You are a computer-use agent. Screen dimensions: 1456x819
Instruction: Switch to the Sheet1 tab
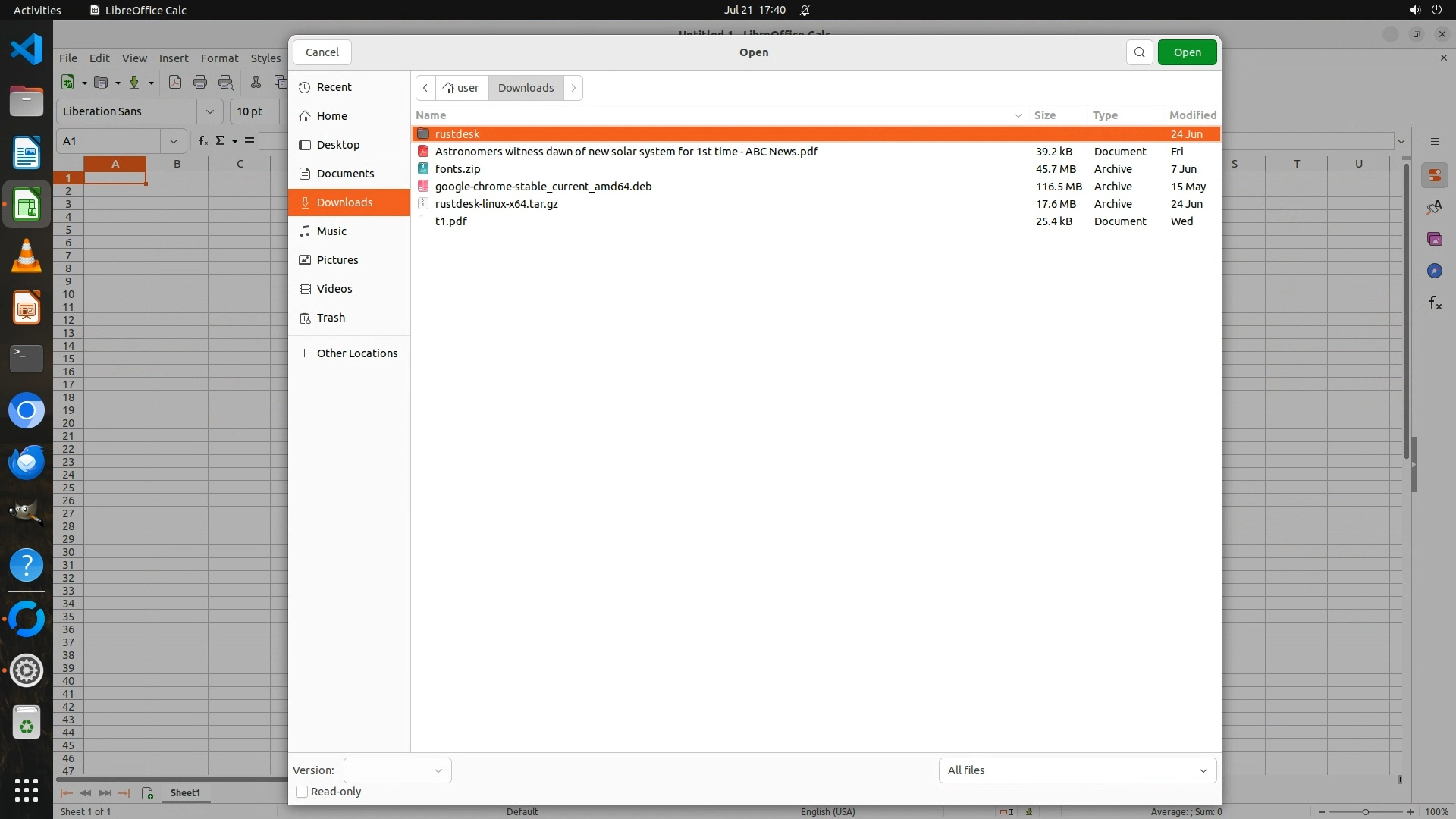tap(185, 792)
